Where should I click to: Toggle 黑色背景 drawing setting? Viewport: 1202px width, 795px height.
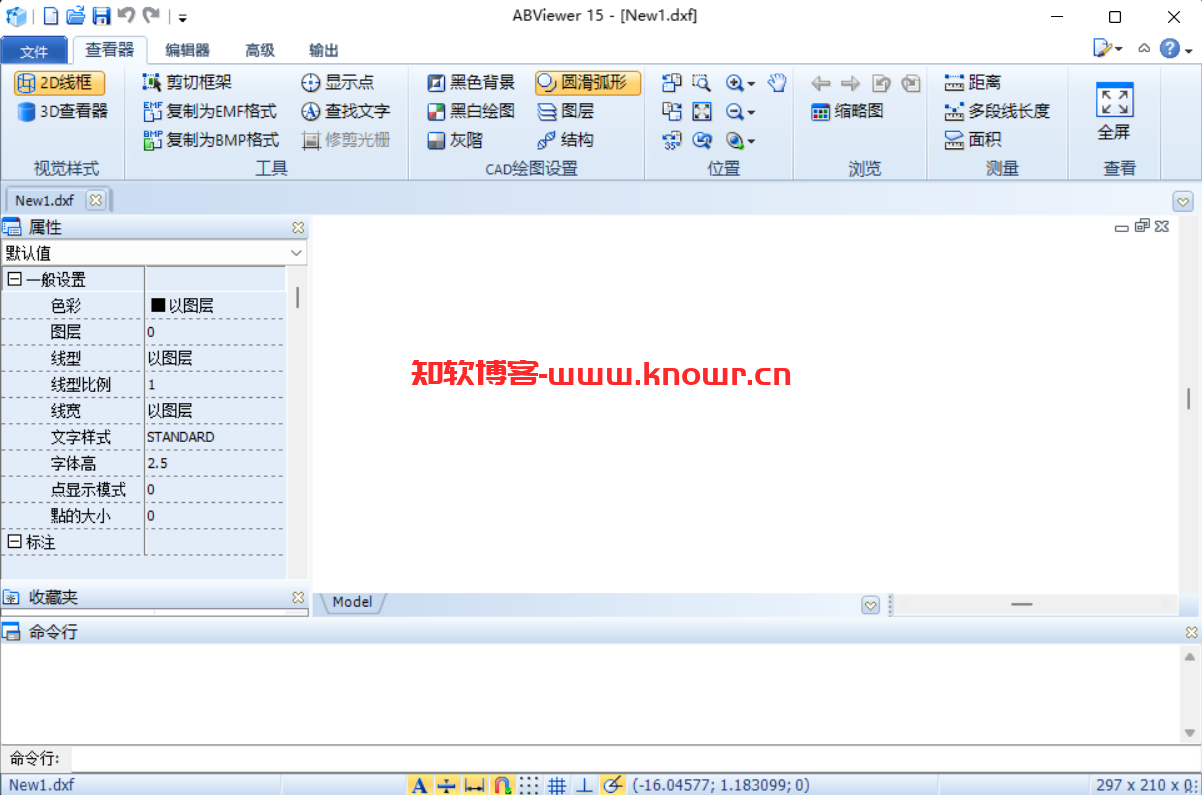[x=471, y=83]
